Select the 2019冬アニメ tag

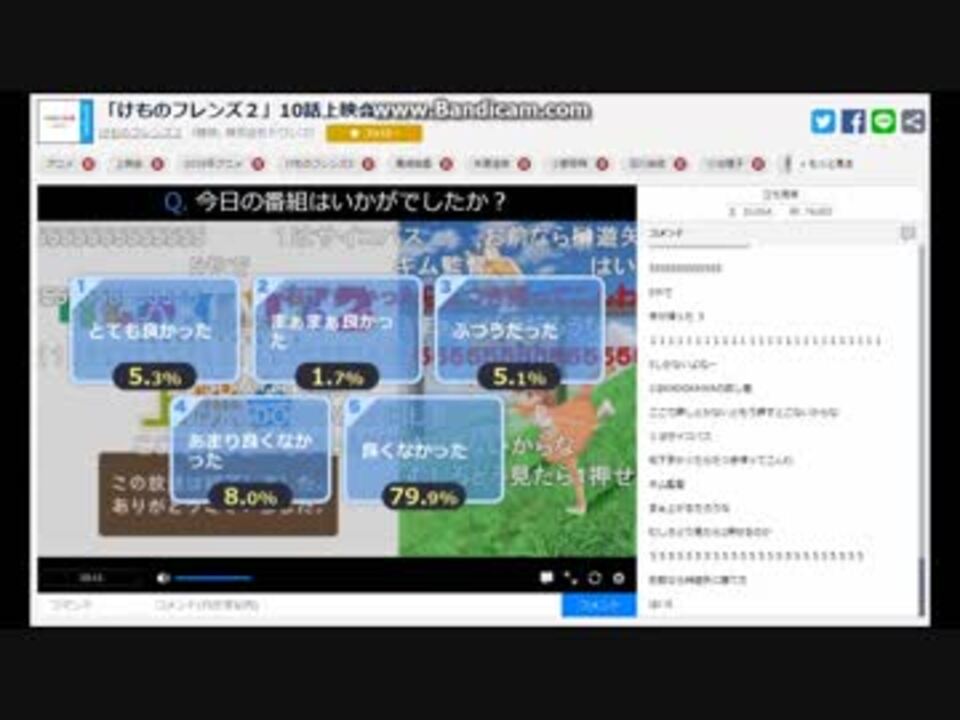pos(212,163)
